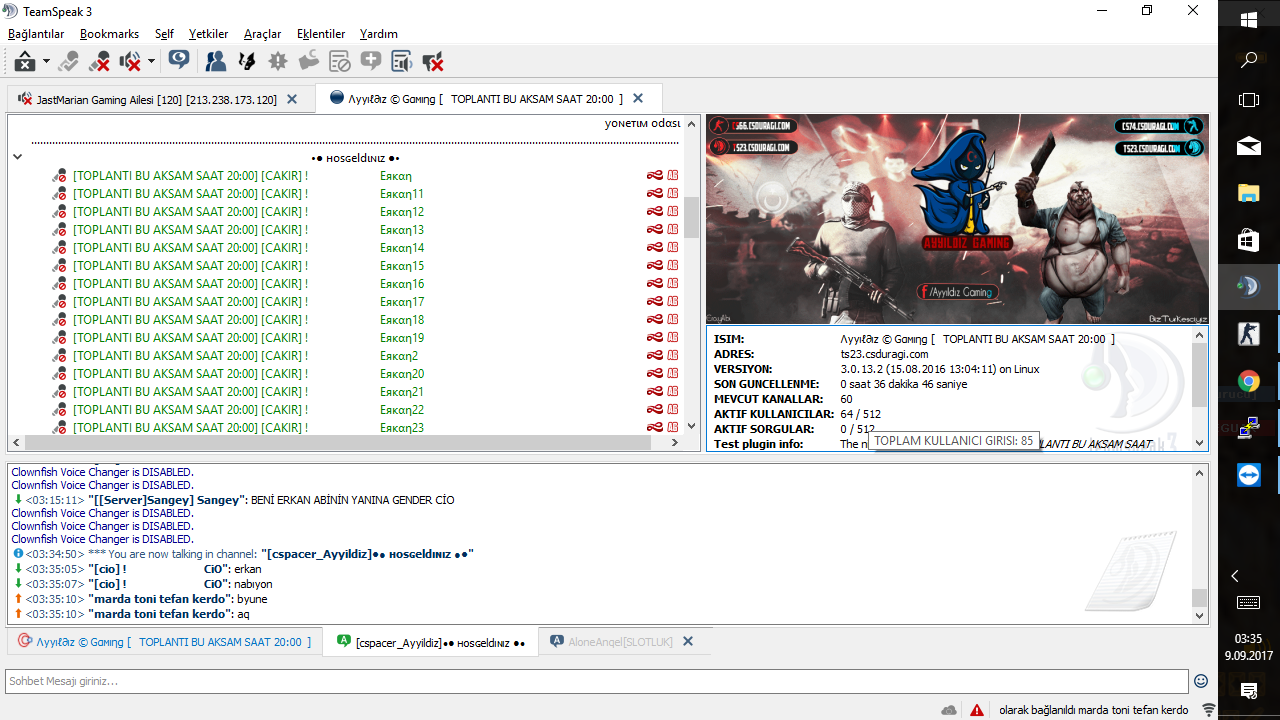Close the JastMarian Gaming Ailesi server tab
Viewport: 1280px width, 720px height.
pyautogui.click(x=292, y=100)
